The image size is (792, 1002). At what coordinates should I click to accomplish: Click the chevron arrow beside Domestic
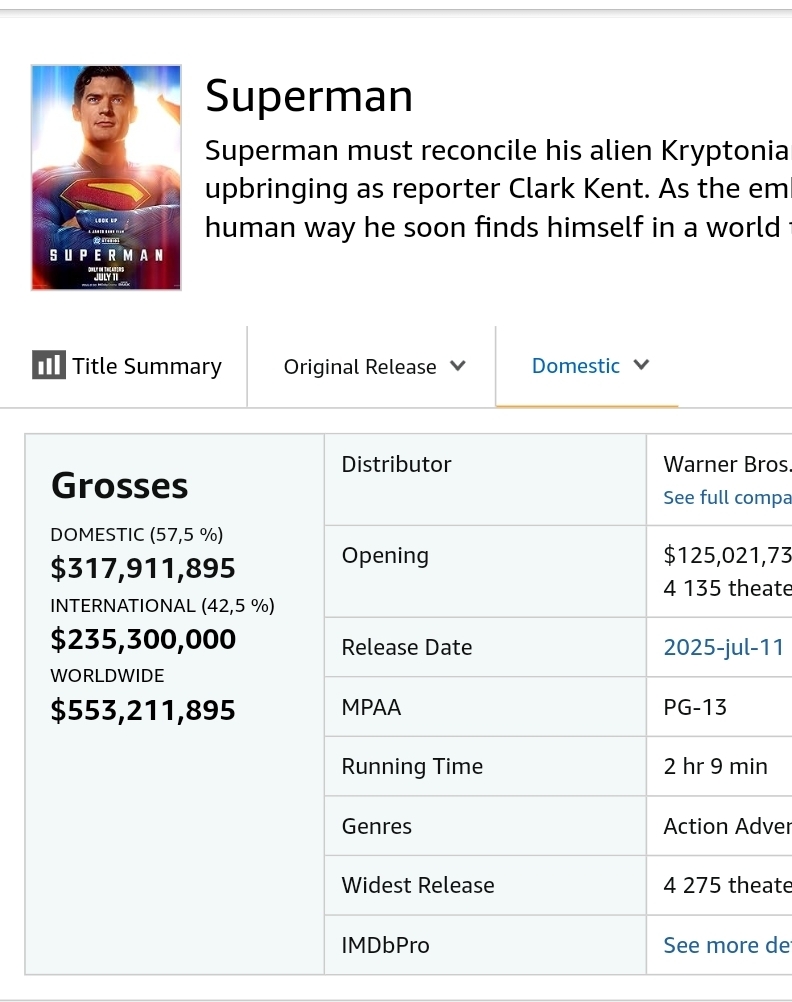click(642, 365)
